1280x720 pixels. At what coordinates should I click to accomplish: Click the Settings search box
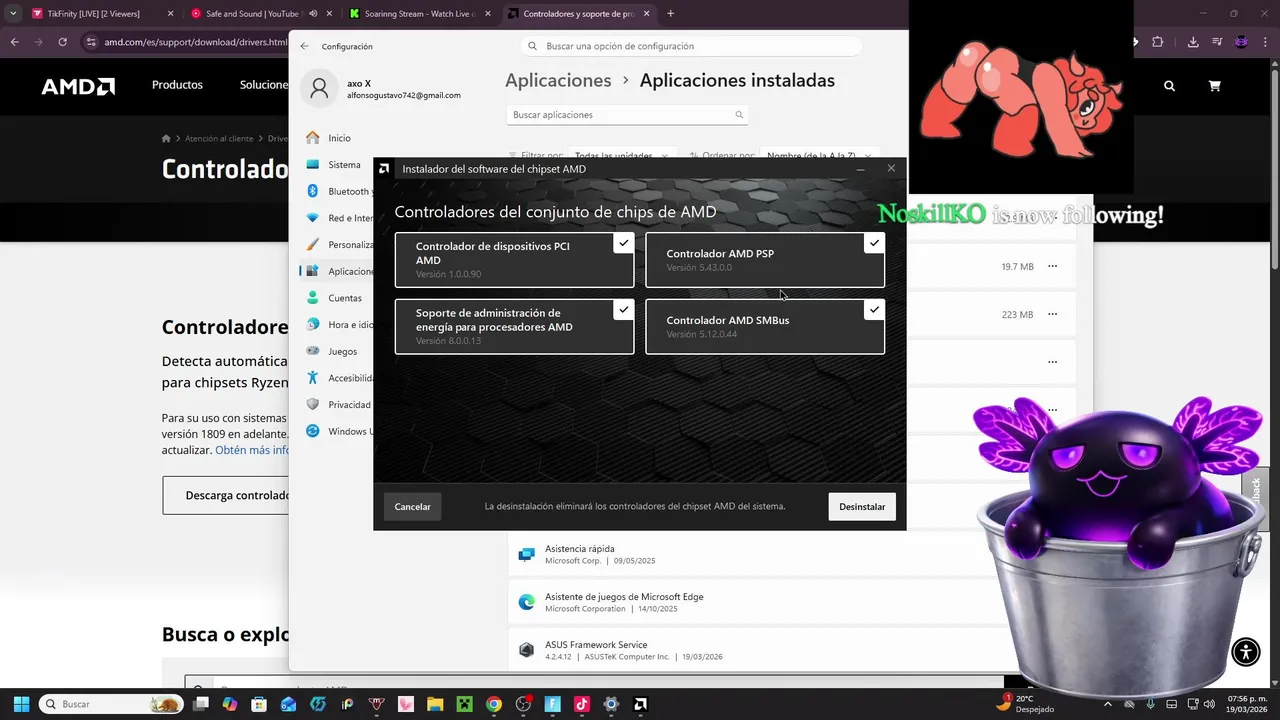(x=692, y=46)
